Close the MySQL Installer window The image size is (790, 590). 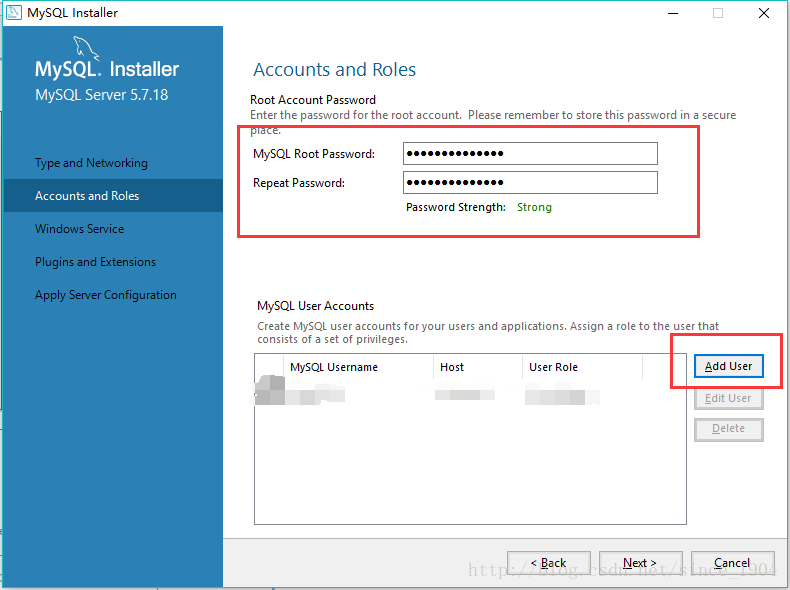764,13
